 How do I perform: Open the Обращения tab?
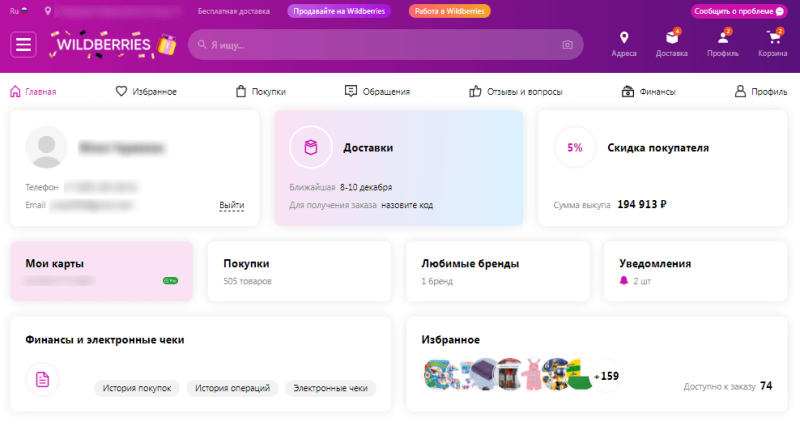(377, 91)
